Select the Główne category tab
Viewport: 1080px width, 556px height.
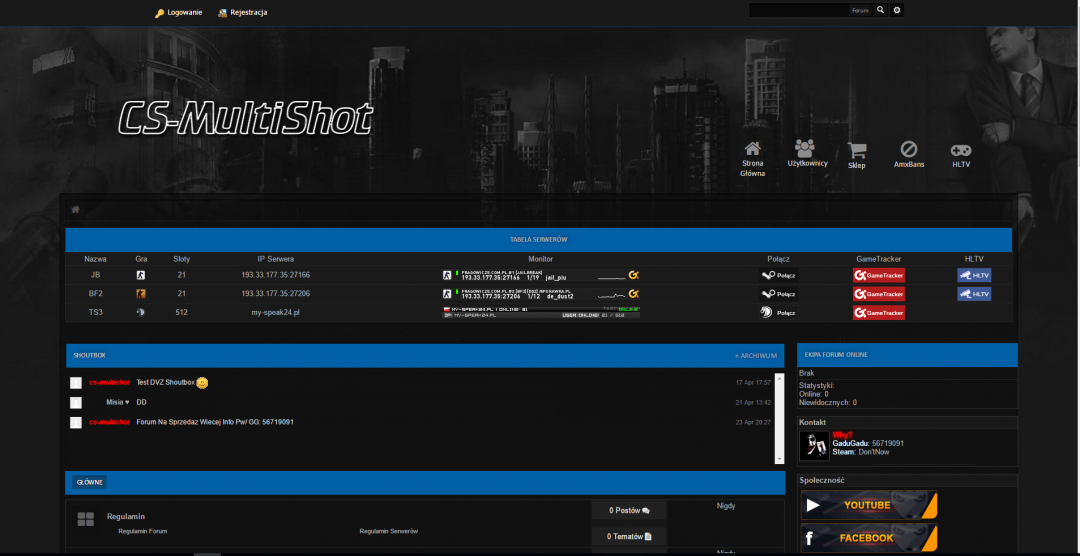click(89, 482)
